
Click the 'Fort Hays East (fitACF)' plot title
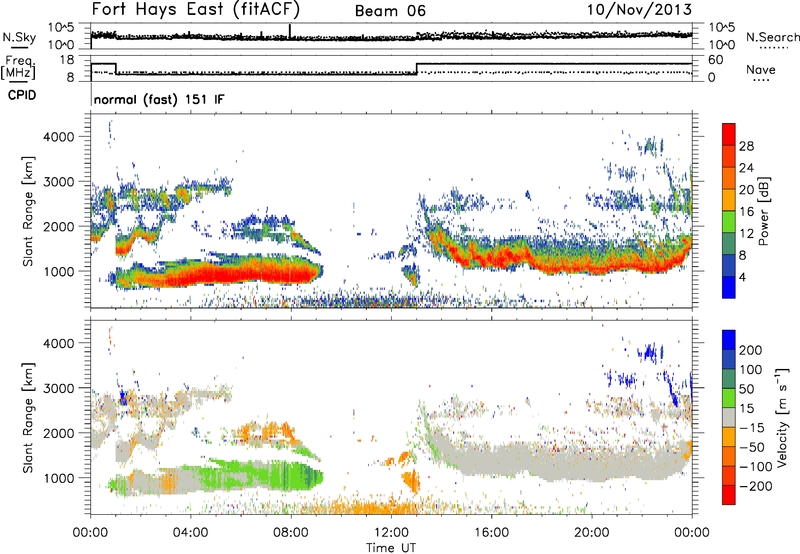tap(195, 10)
